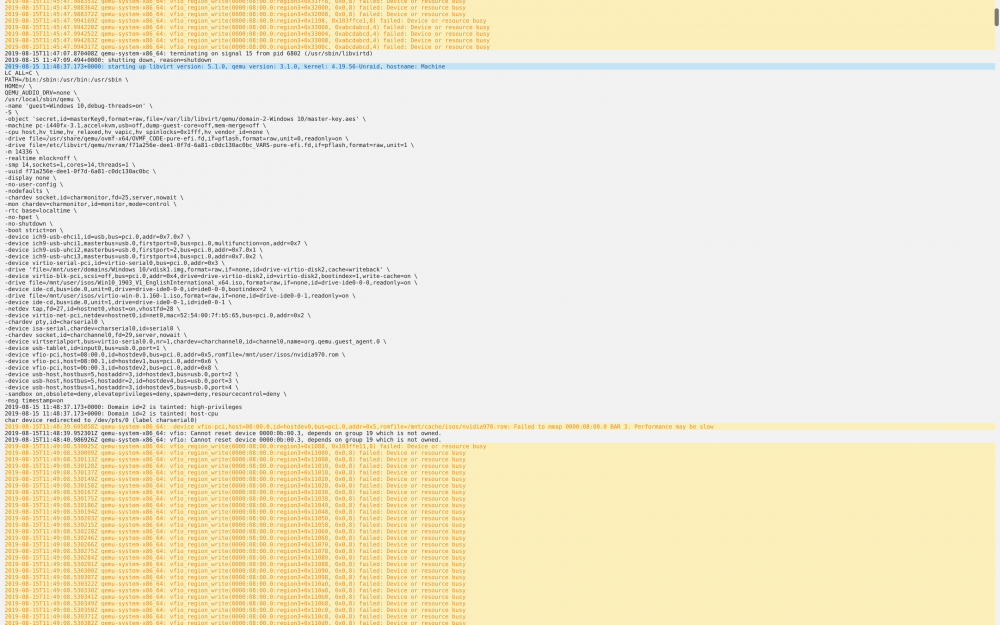
Task: Click the 'ich9-usb-uhci3' firstport=4 device line
Action: click(134, 256)
